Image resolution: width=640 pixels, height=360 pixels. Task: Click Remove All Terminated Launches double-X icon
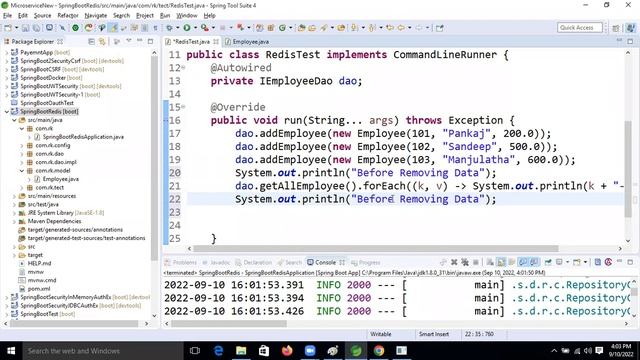(x=464, y=262)
